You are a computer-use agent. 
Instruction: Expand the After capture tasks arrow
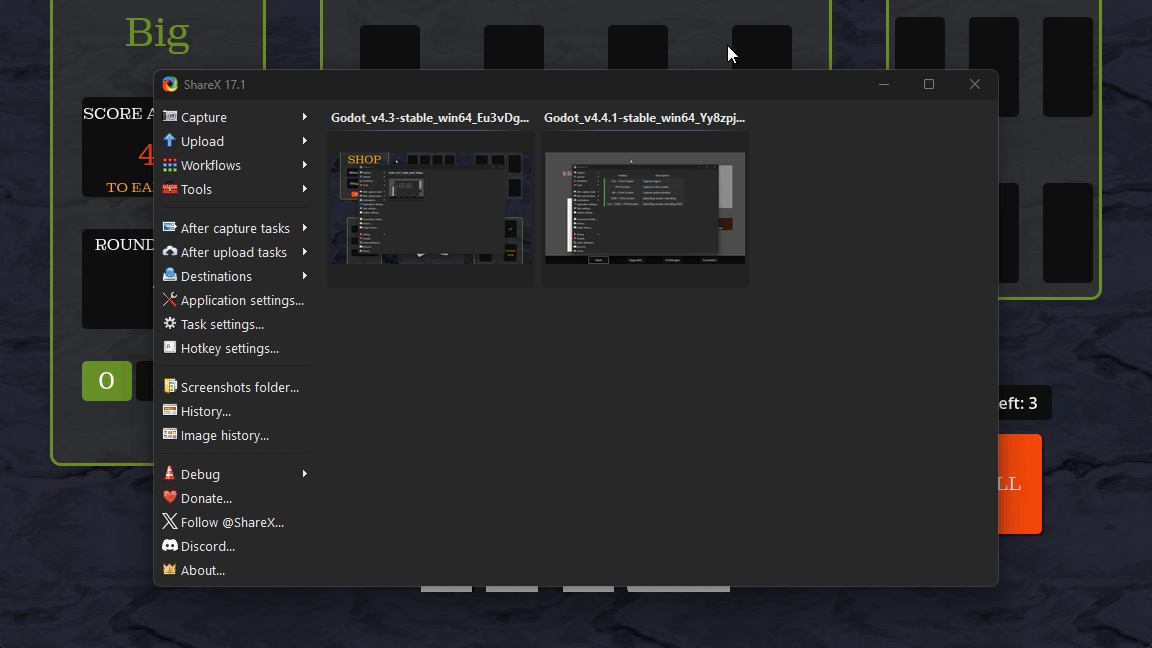[x=304, y=228]
